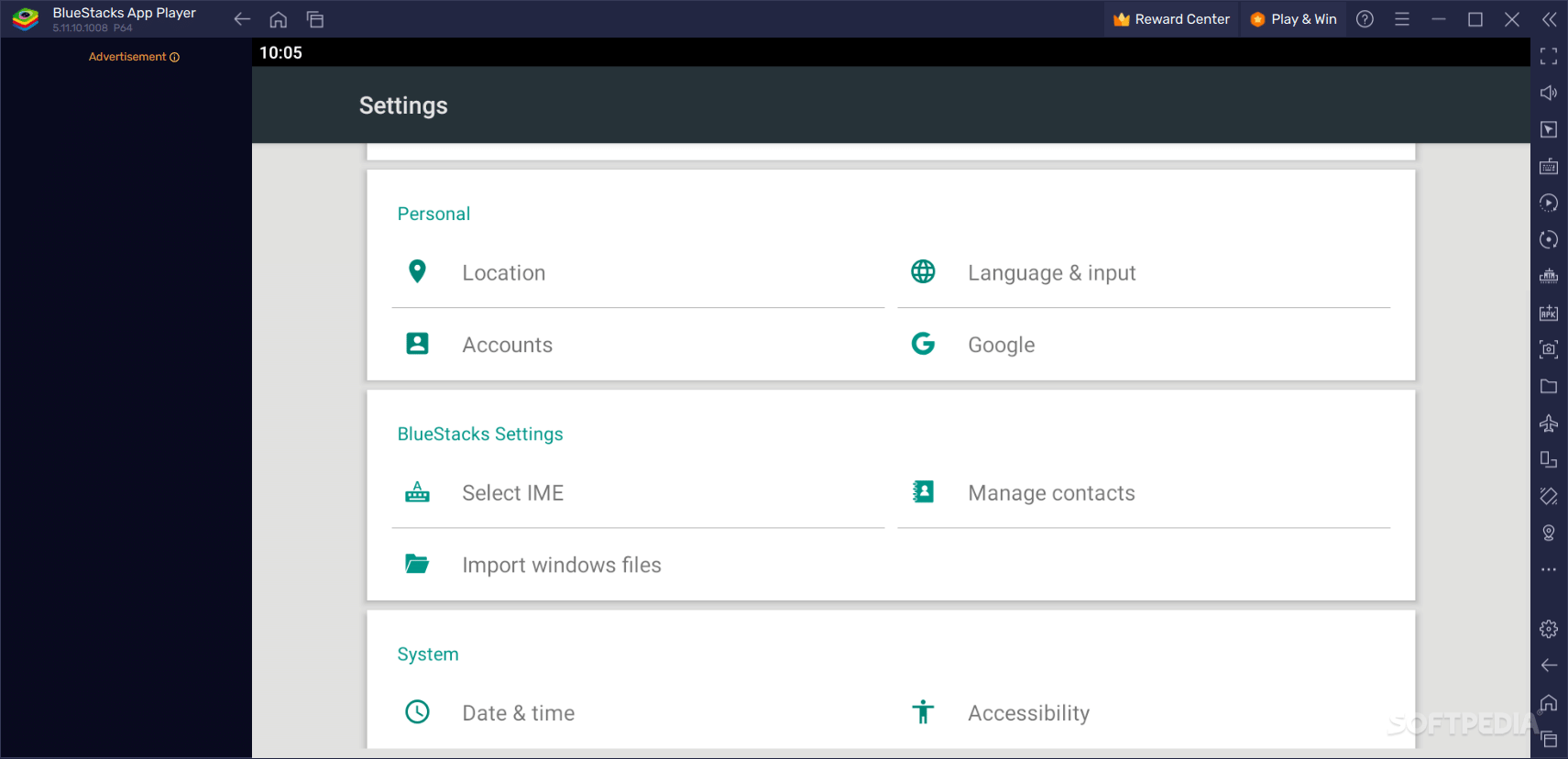Click the clock icon for Date & time

(x=417, y=711)
